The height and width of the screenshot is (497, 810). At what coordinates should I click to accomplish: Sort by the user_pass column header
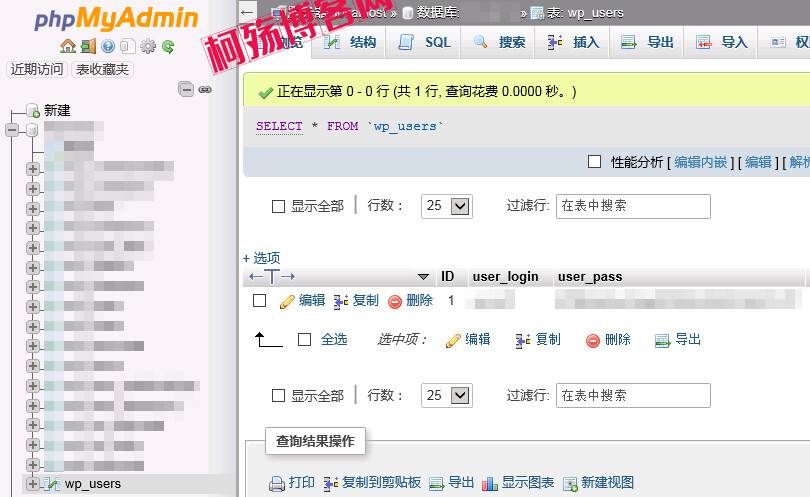pyautogui.click(x=590, y=277)
